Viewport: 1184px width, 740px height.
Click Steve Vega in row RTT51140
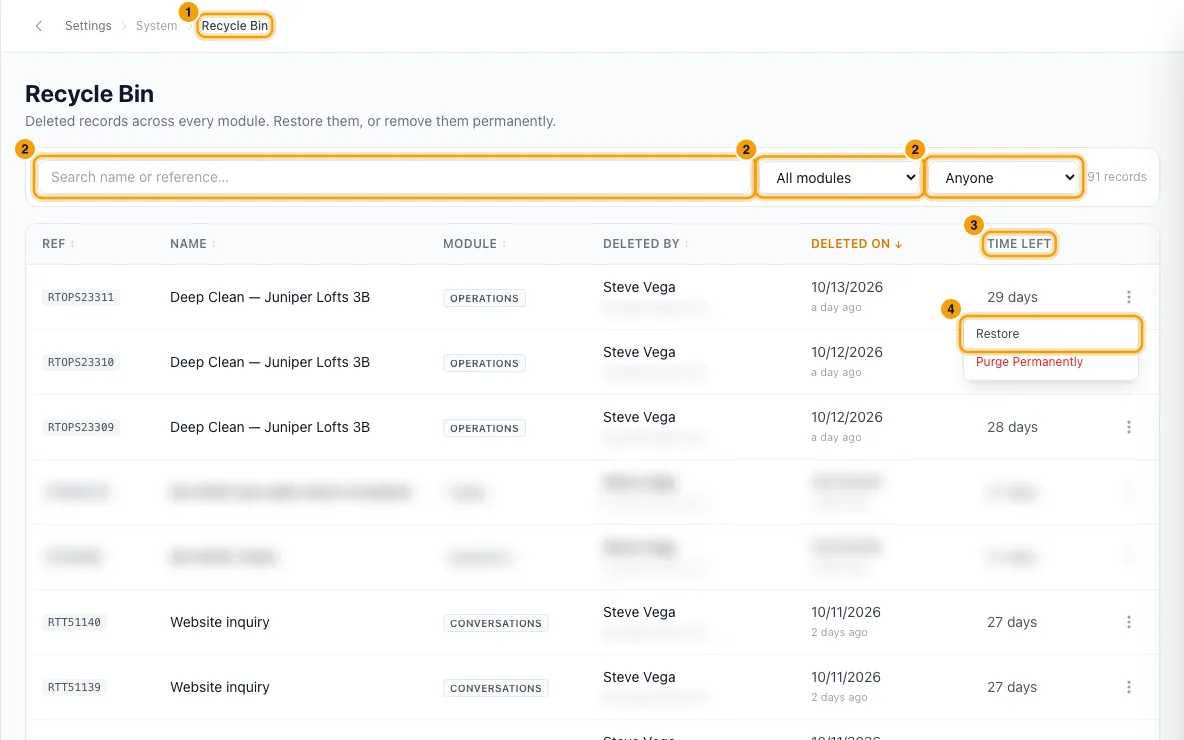[x=639, y=612]
